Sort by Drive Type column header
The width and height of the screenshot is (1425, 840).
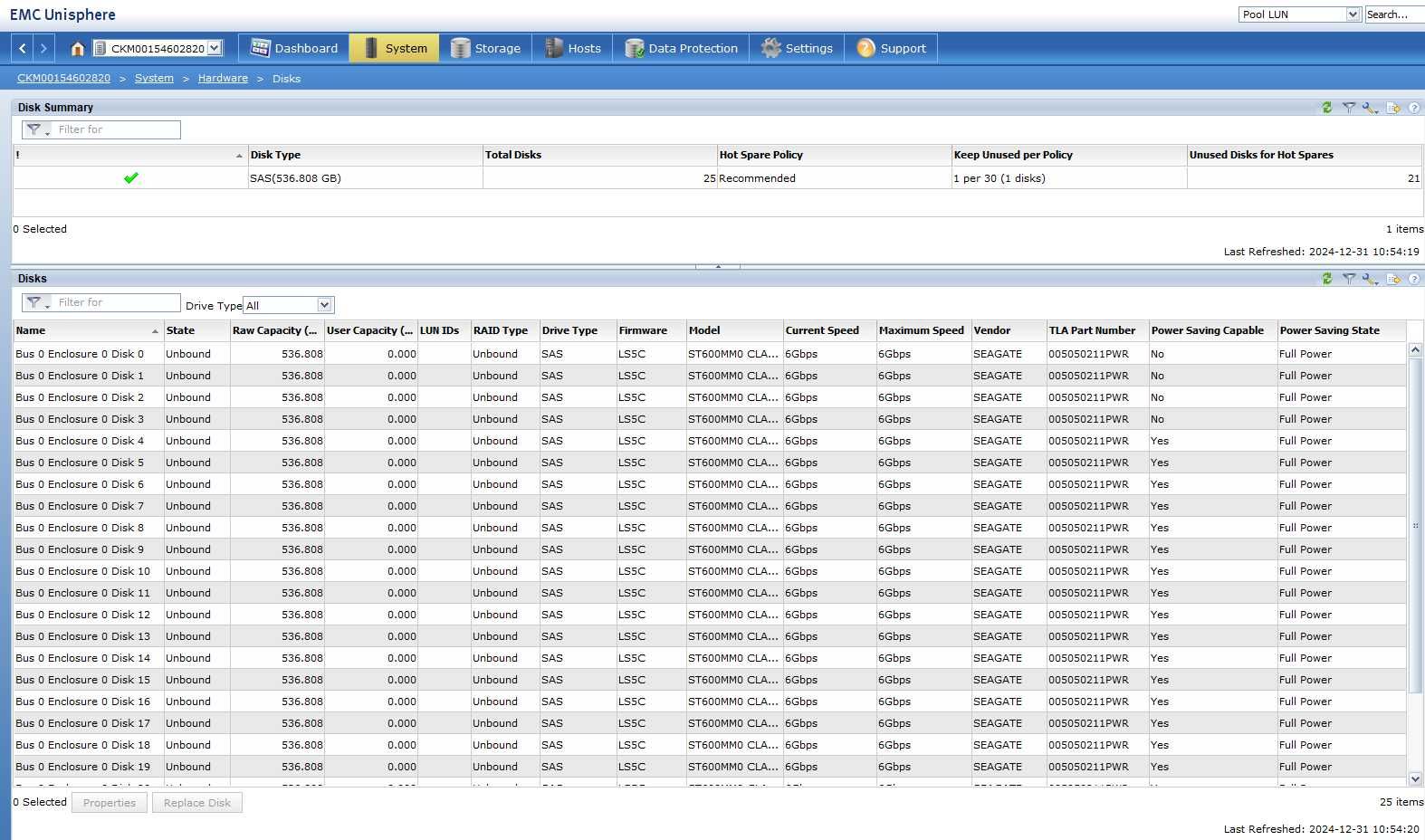pyautogui.click(x=578, y=330)
